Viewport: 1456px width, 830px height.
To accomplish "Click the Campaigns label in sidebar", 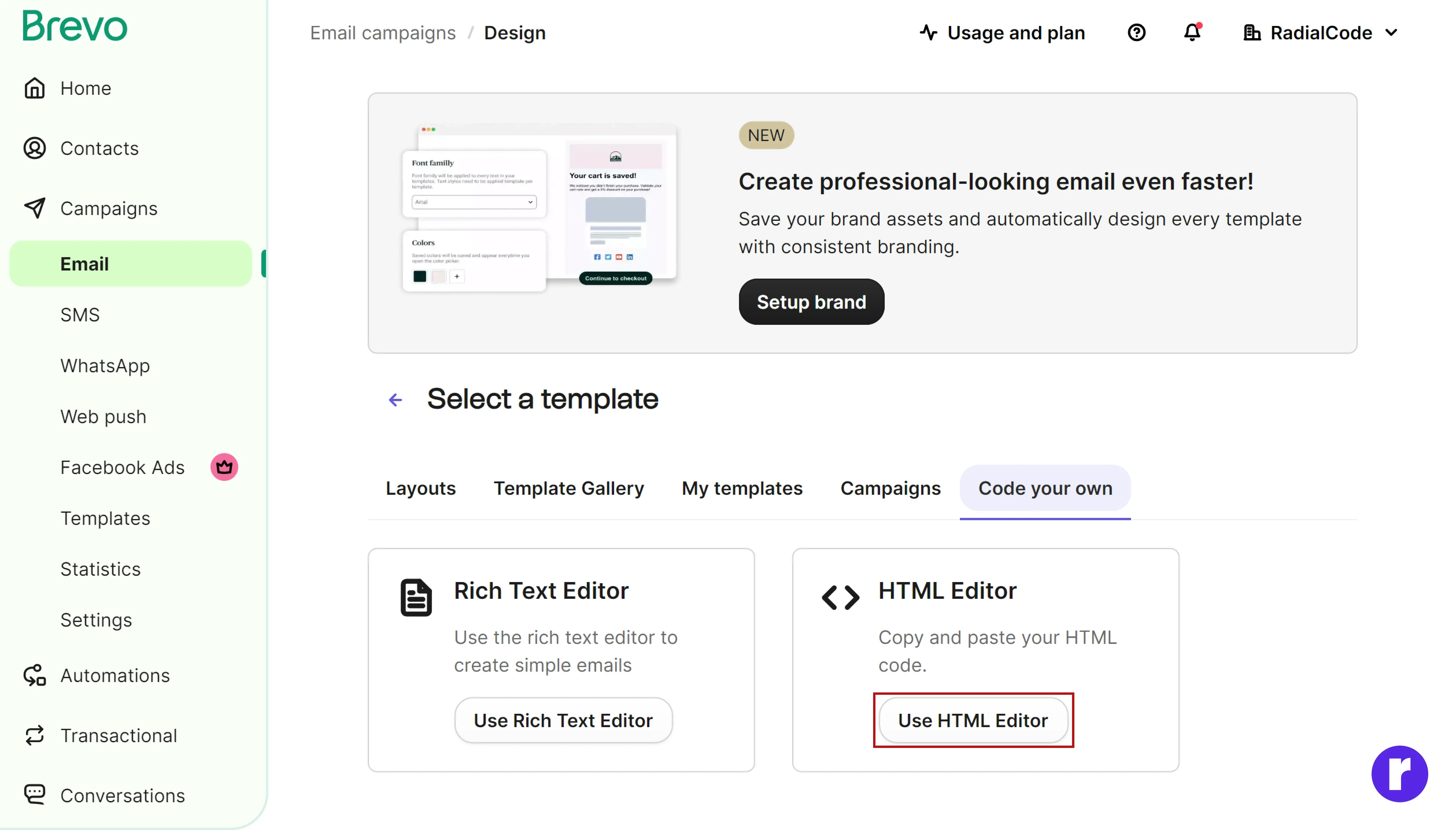I will point(109,208).
